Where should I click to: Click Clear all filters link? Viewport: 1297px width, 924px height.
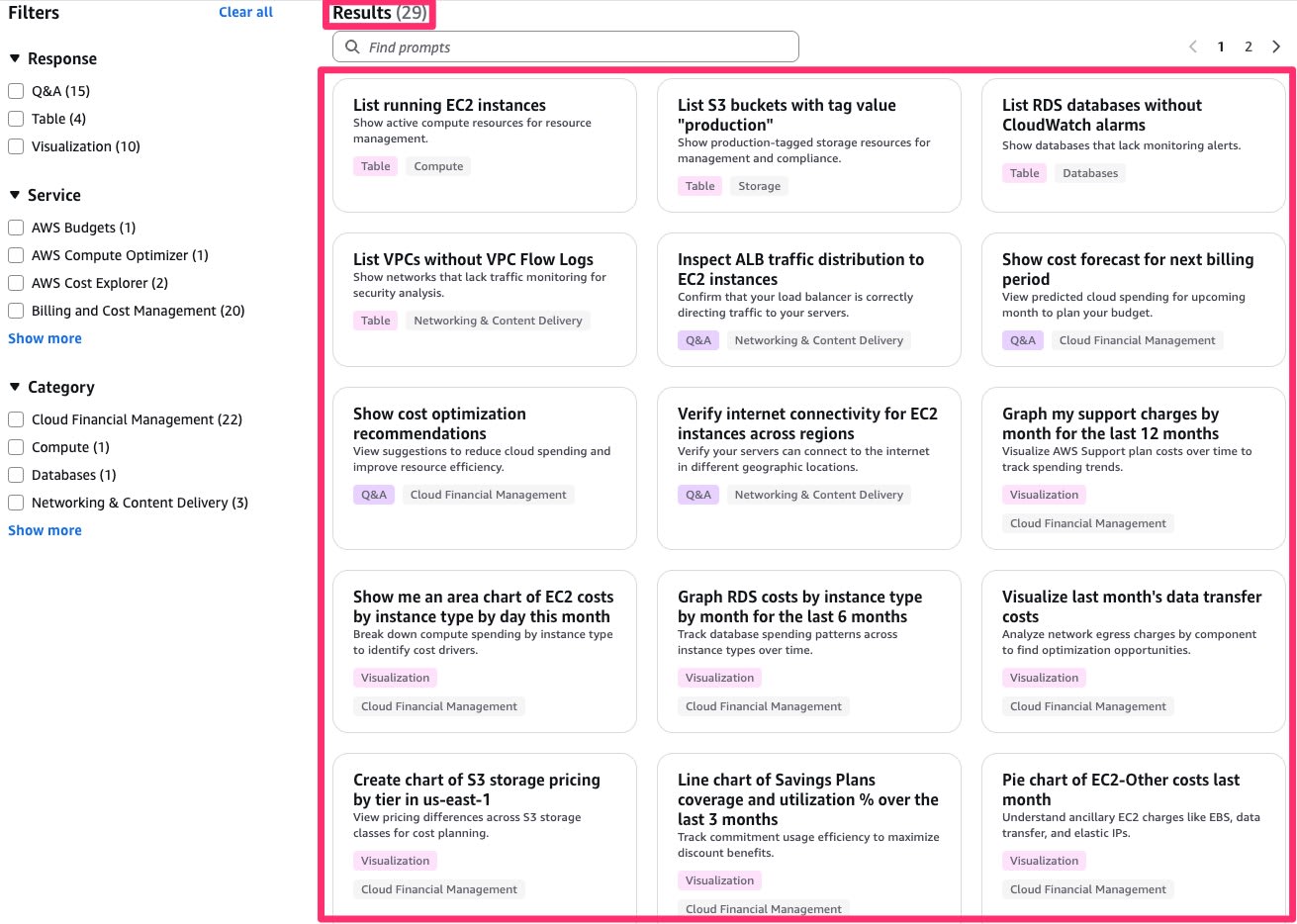[x=245, y=12]
